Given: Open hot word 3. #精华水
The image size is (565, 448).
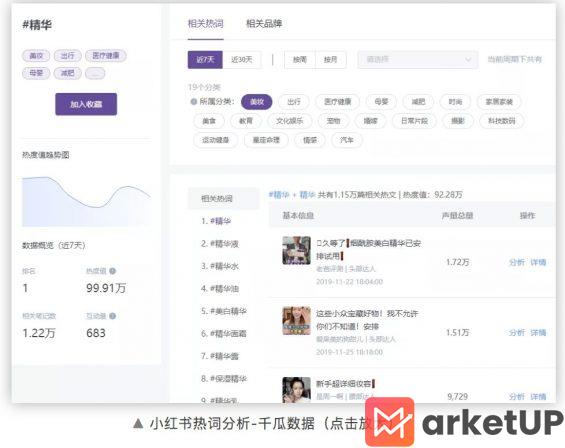Looking at the screenshot, I should 220,266.
